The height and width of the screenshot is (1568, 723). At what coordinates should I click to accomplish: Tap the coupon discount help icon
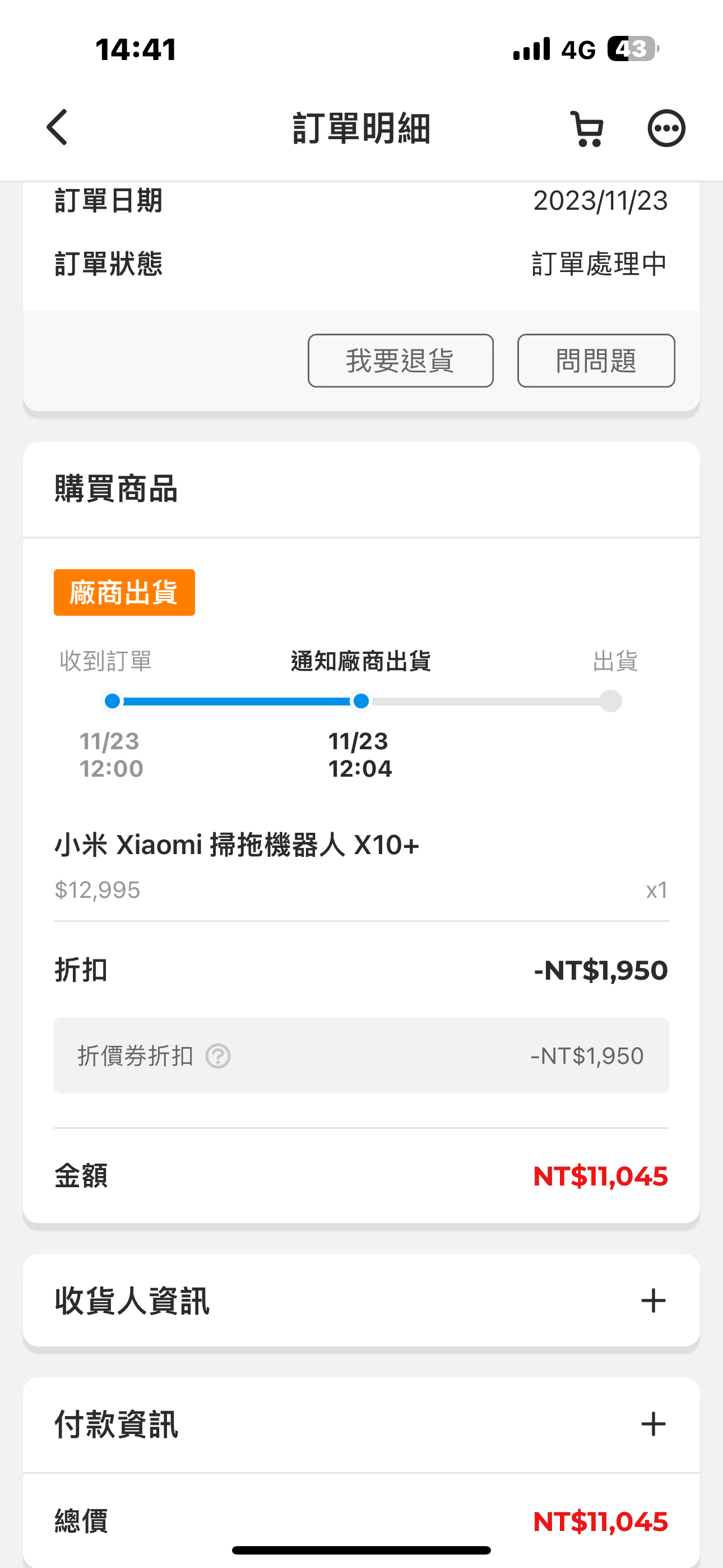coord(218,1056)
